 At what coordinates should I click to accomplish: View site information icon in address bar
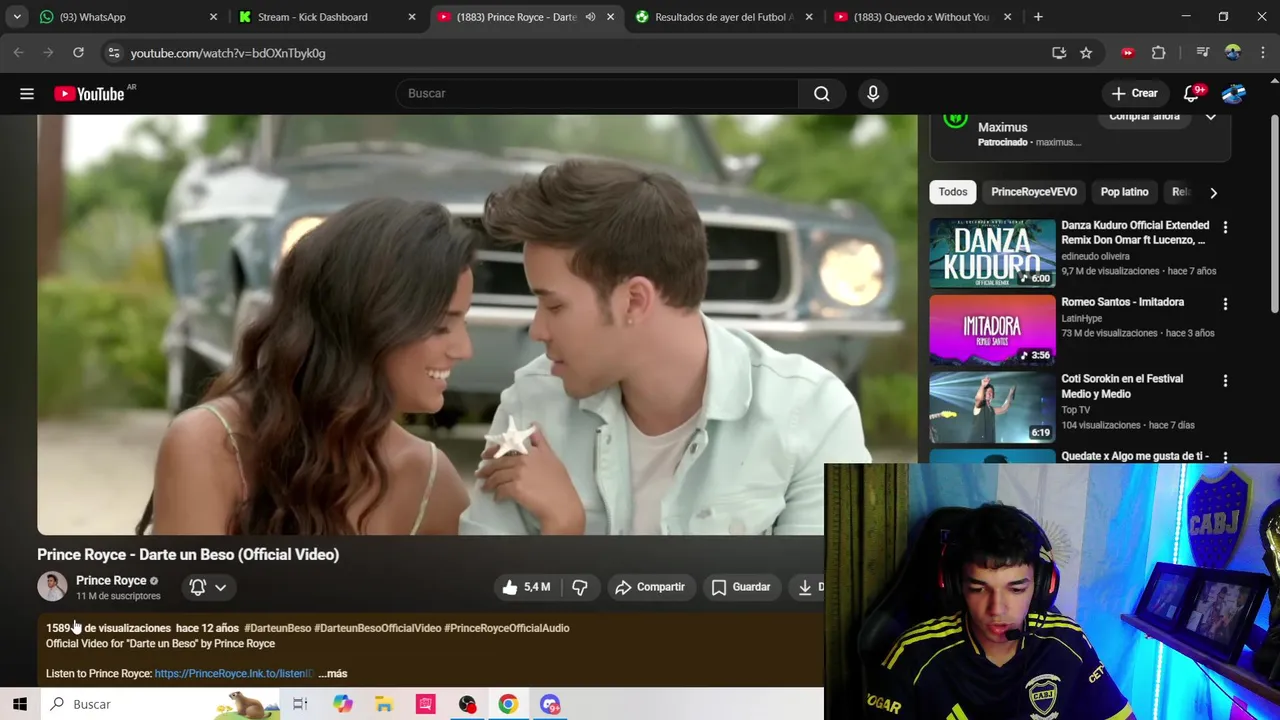click(114, 53)
